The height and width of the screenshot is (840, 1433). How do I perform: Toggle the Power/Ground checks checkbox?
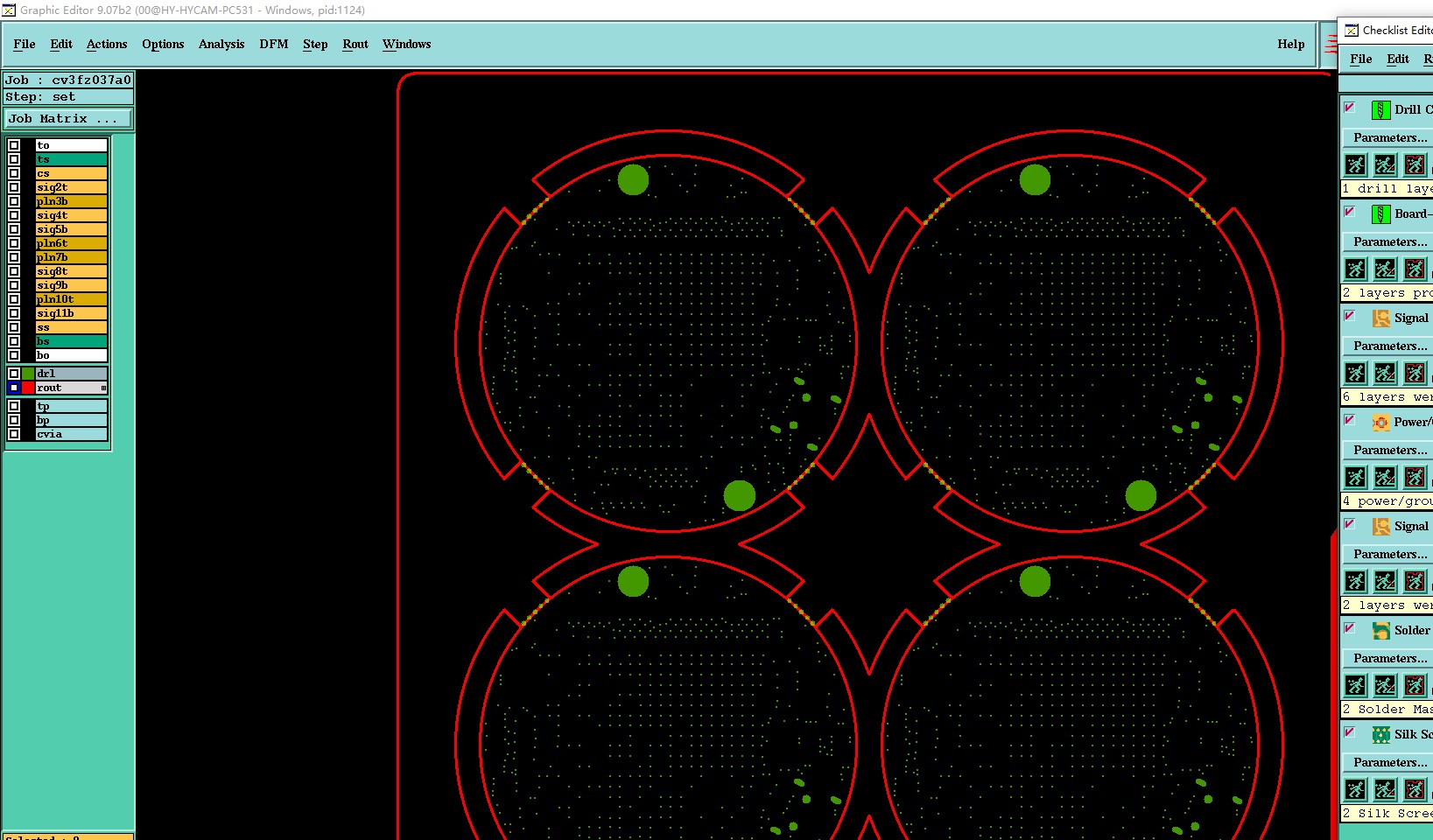(1350, 420)
